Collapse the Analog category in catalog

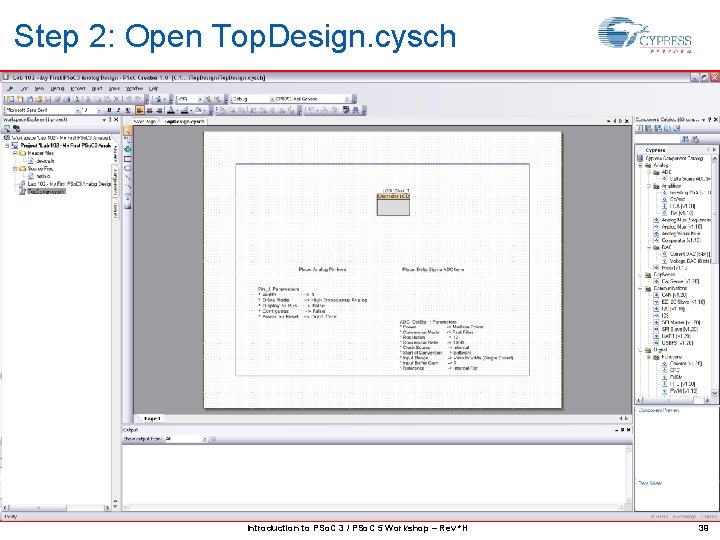[x=640, y=165]
